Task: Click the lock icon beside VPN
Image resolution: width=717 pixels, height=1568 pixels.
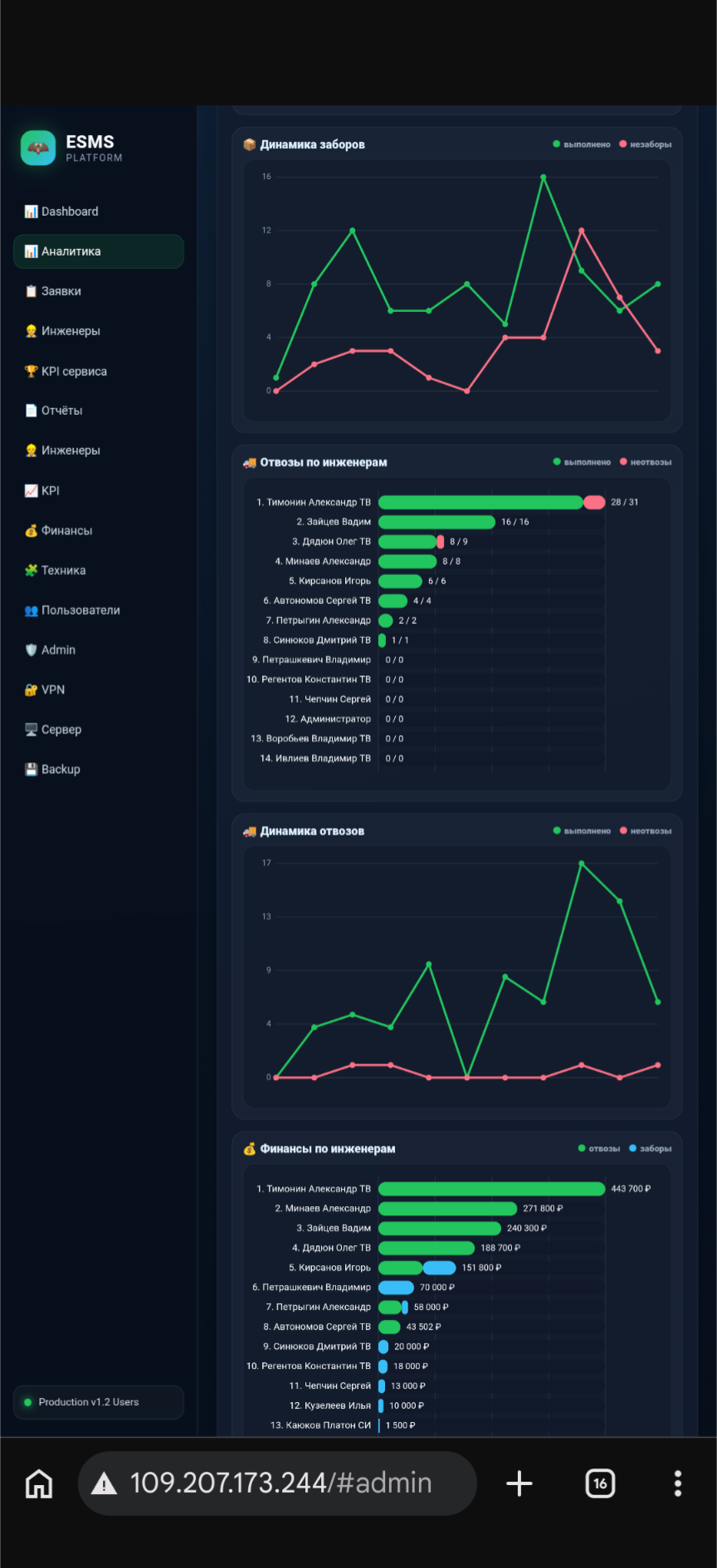Action: [31, 689]
